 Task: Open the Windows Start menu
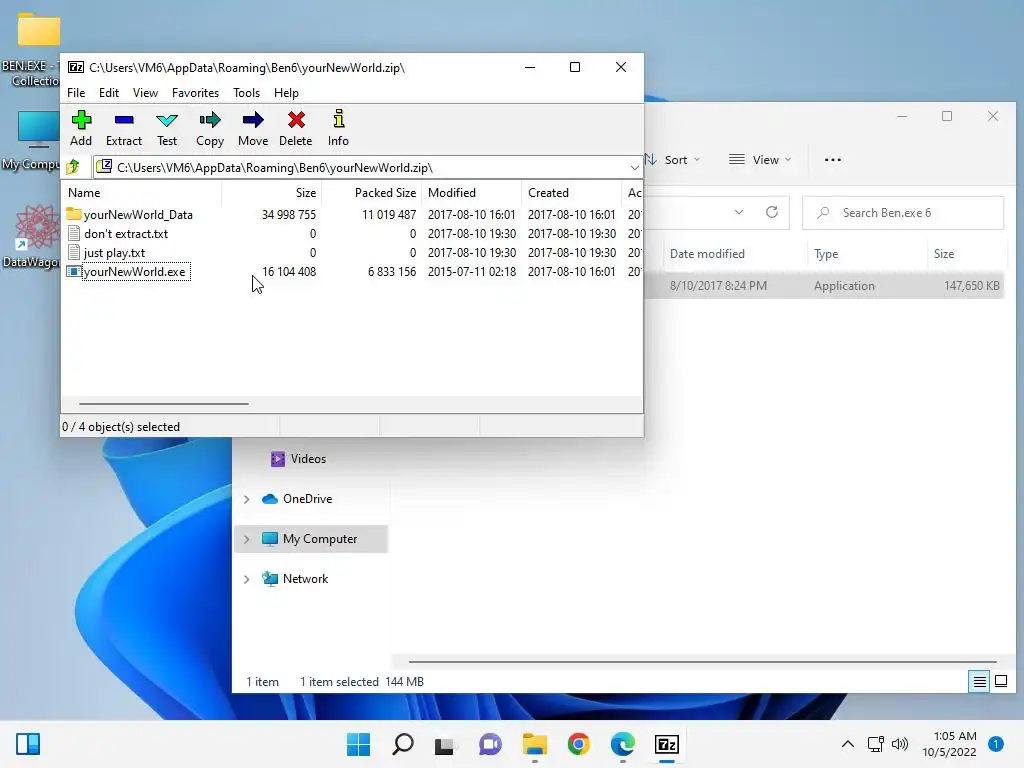tap(359, 744)
